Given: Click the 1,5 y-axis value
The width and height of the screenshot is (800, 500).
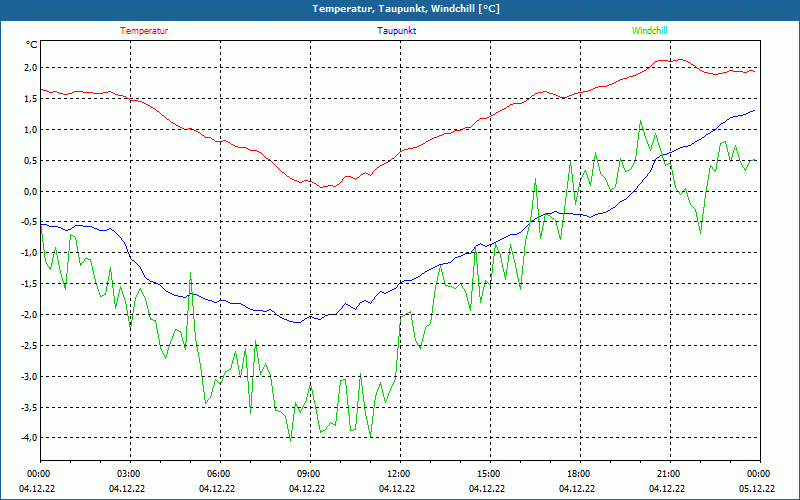Looking at the screenshot, I should [x=31, y=99].
